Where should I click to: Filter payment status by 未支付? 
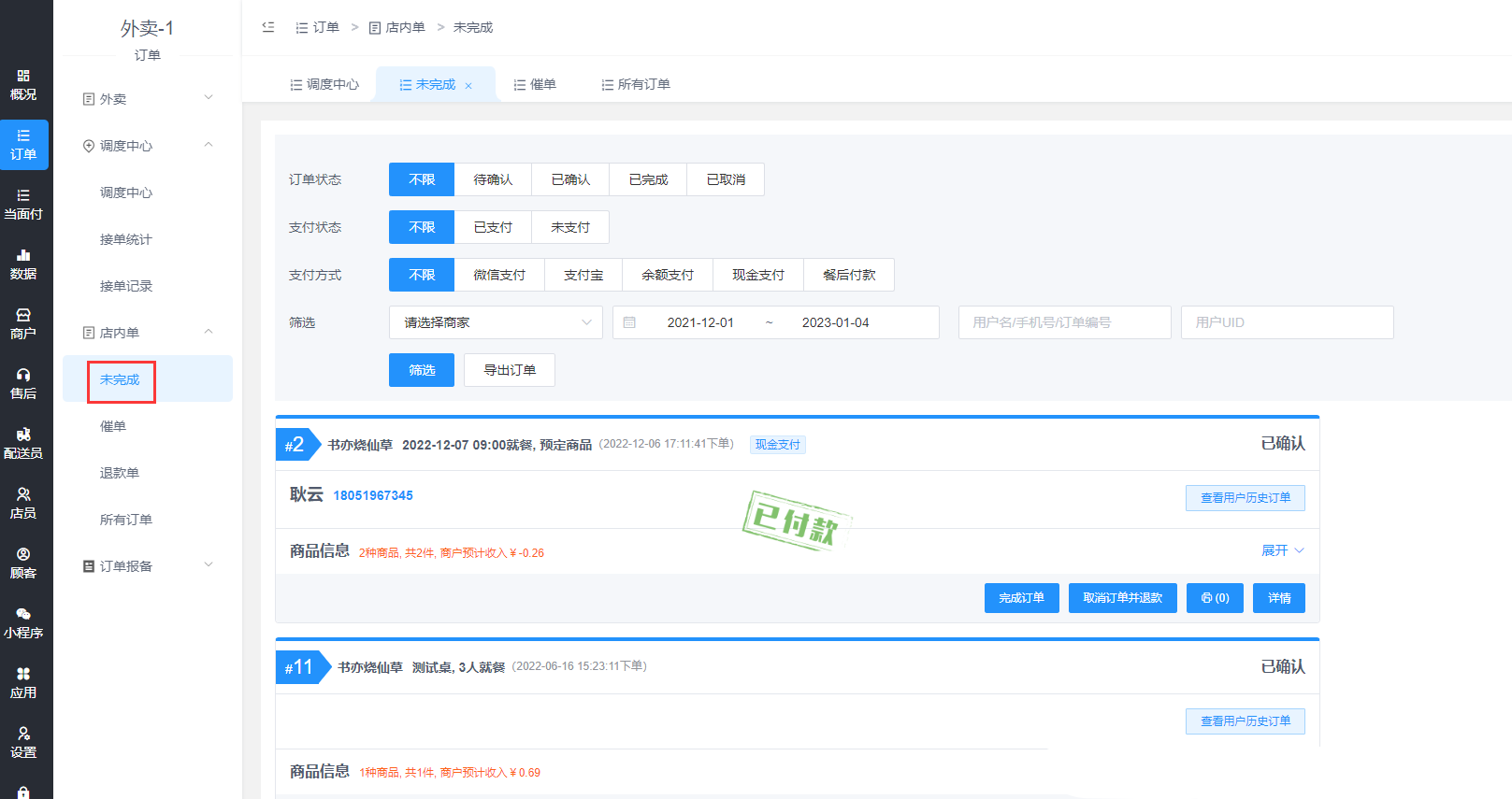tap(570, 227)
